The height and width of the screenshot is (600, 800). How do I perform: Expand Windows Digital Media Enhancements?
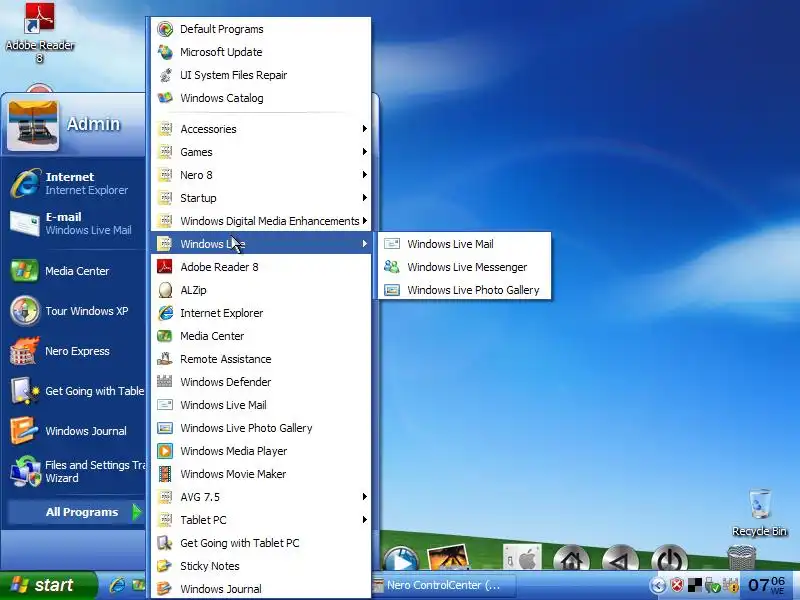click(x=261, y=221)
